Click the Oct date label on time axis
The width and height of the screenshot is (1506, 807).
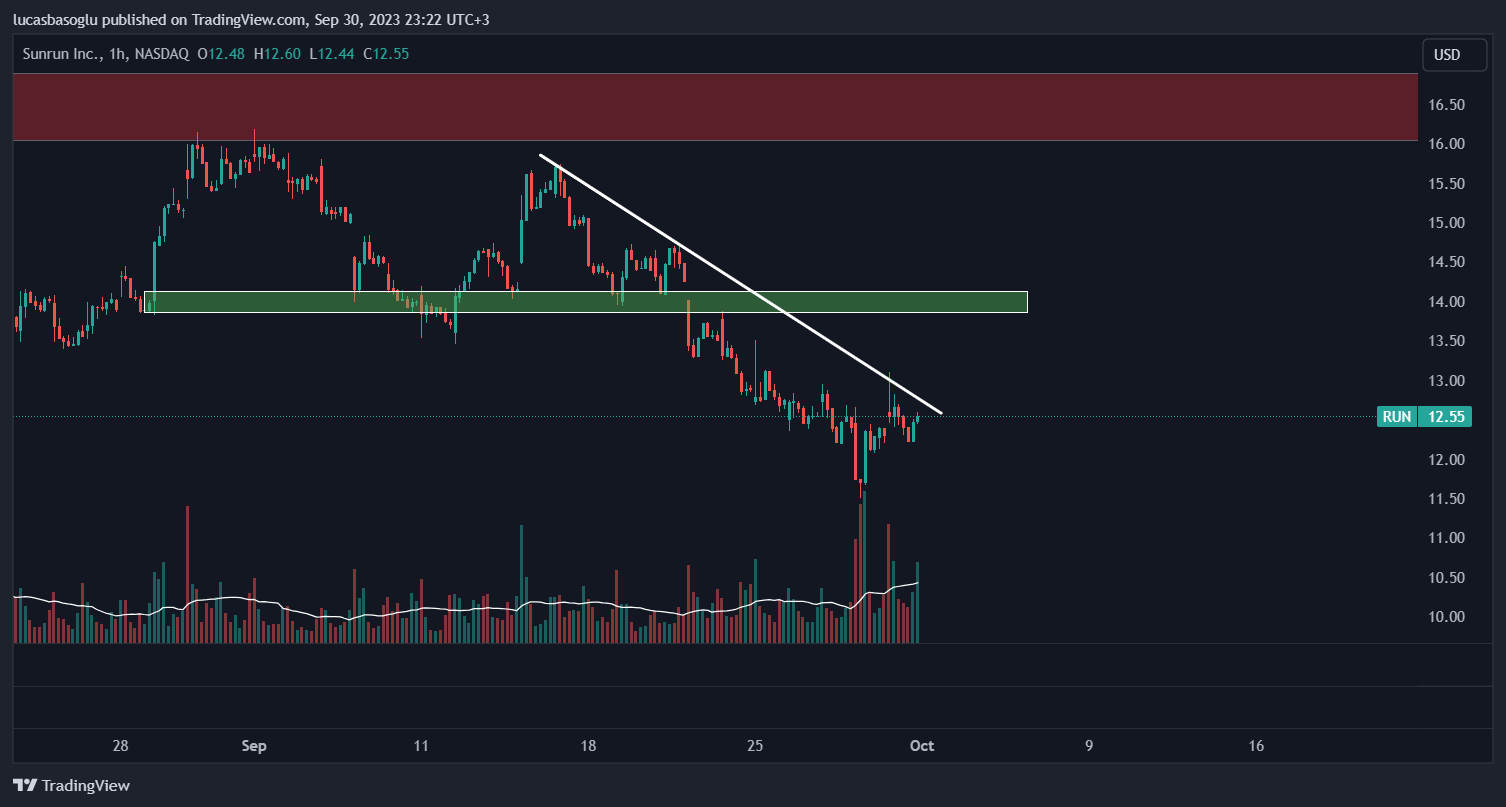[x=922, y=746]
